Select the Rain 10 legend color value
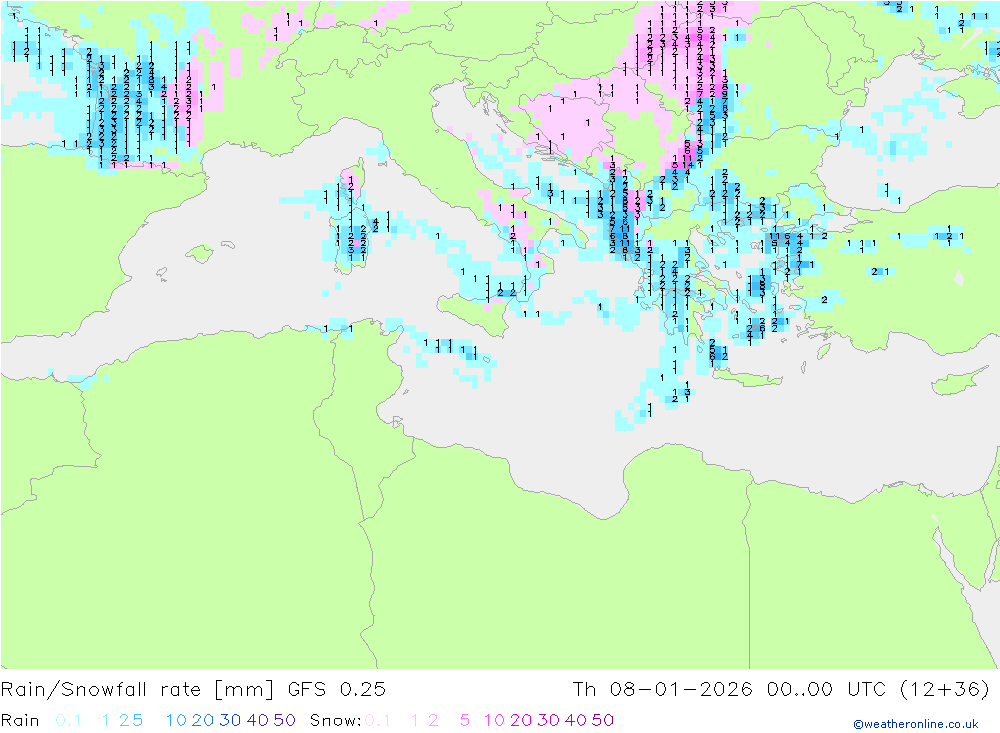The width and height of the screenshot is (1000, 733). tap(176, 720)
